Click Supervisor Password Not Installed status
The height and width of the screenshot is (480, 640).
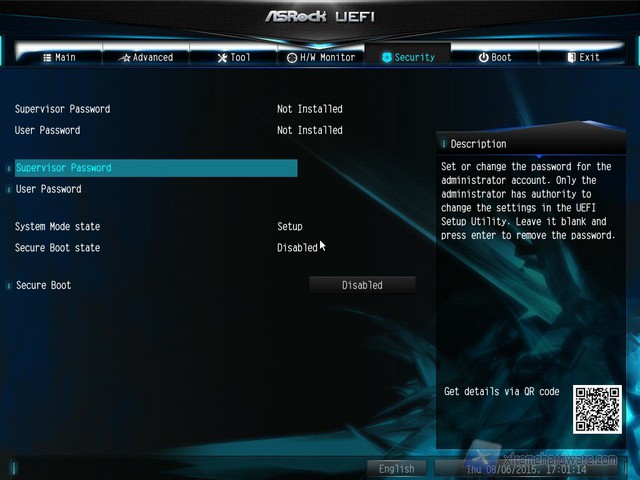point(309,109)
